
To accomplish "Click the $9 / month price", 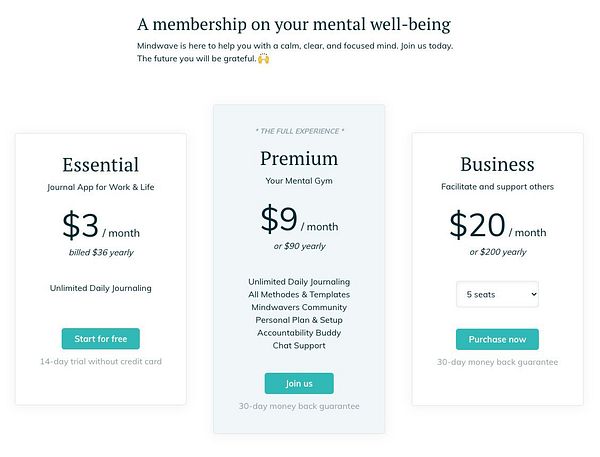I will tap(299, 220).
